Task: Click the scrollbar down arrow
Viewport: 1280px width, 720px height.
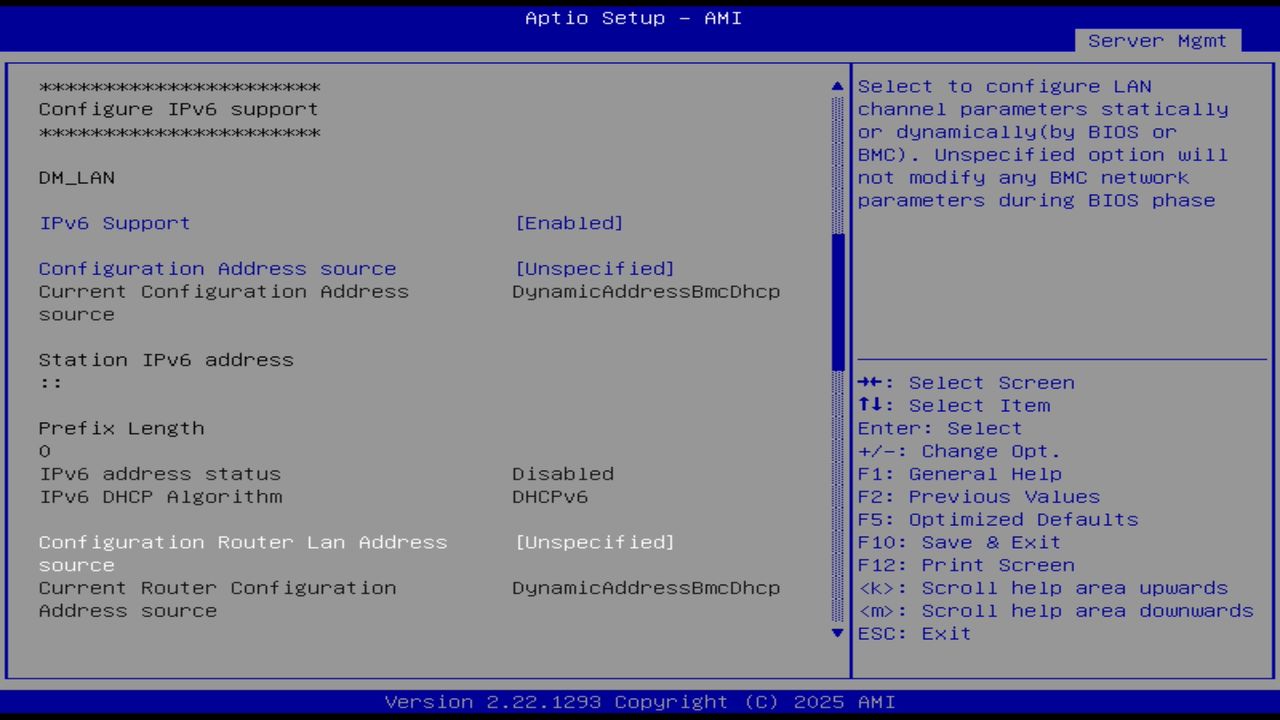Action: coord(836,632)
